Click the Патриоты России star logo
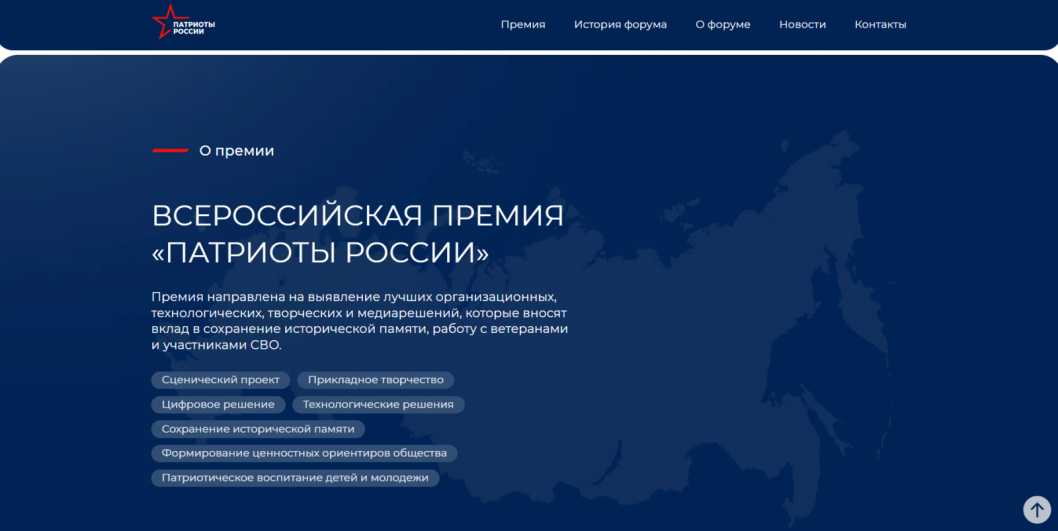 point(184,22)
